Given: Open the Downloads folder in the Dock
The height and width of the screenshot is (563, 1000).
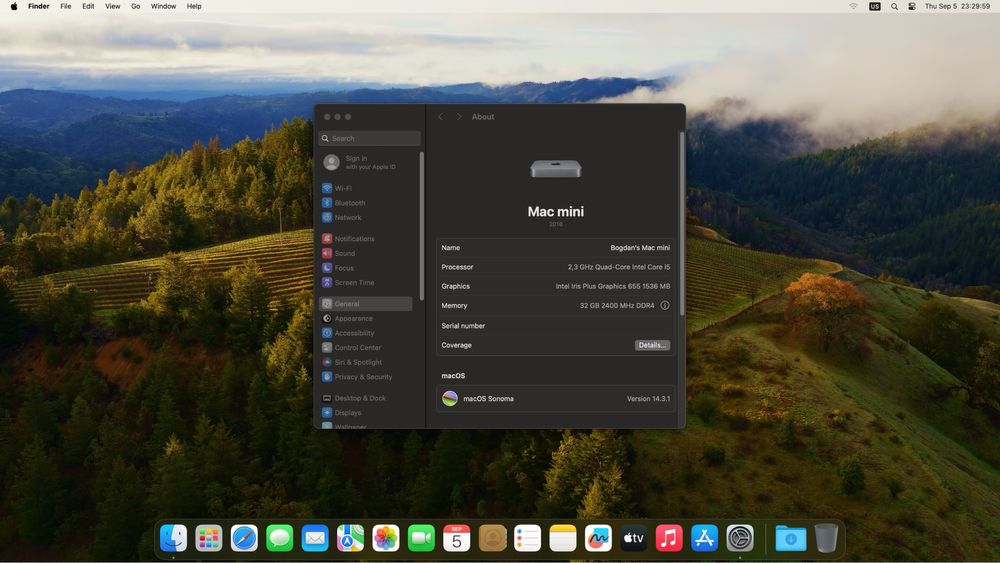Looking at the screenshot, I should pos(791,538).
